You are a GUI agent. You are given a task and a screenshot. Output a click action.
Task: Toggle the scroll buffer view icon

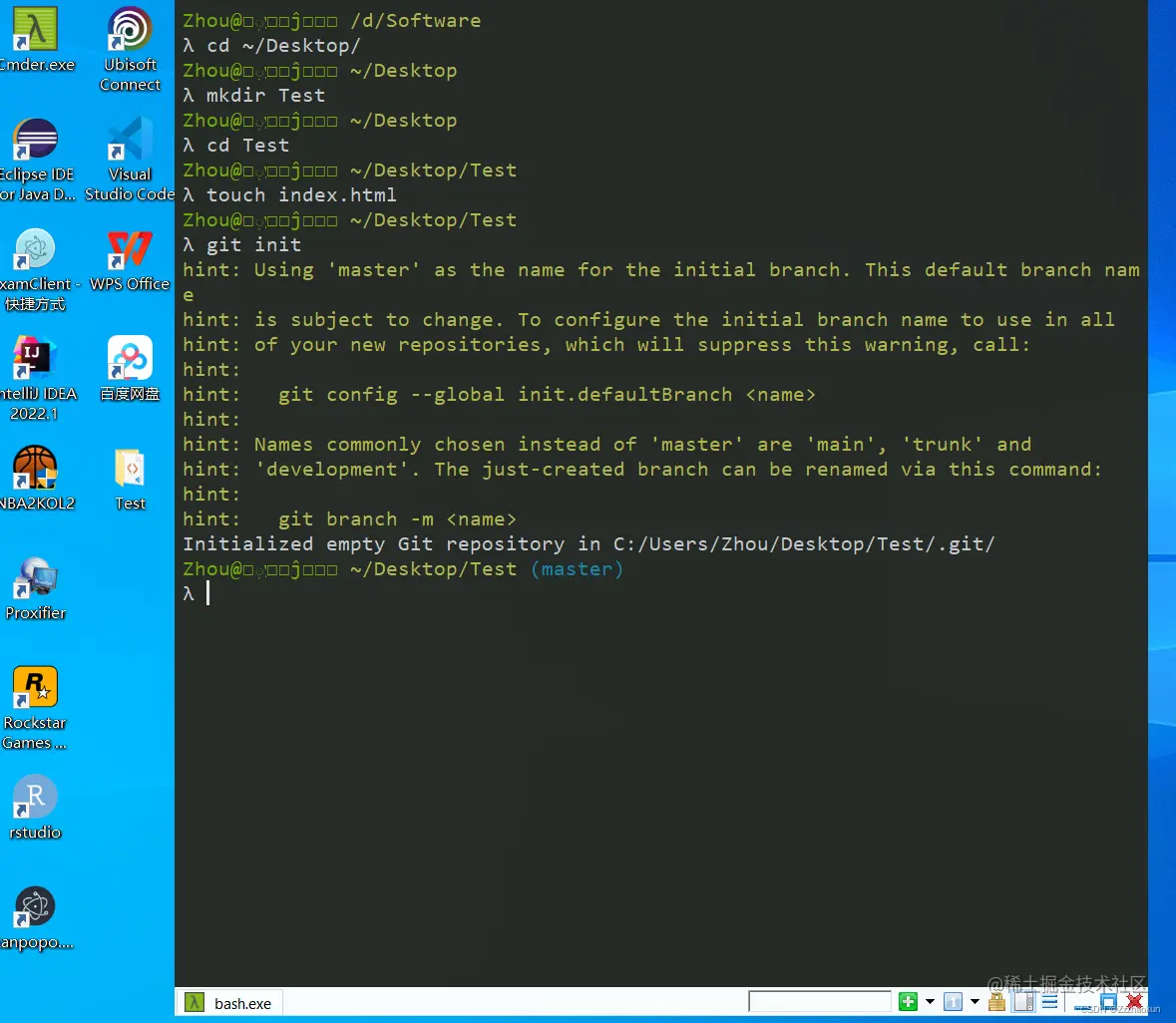[x=1023, y=1002]
